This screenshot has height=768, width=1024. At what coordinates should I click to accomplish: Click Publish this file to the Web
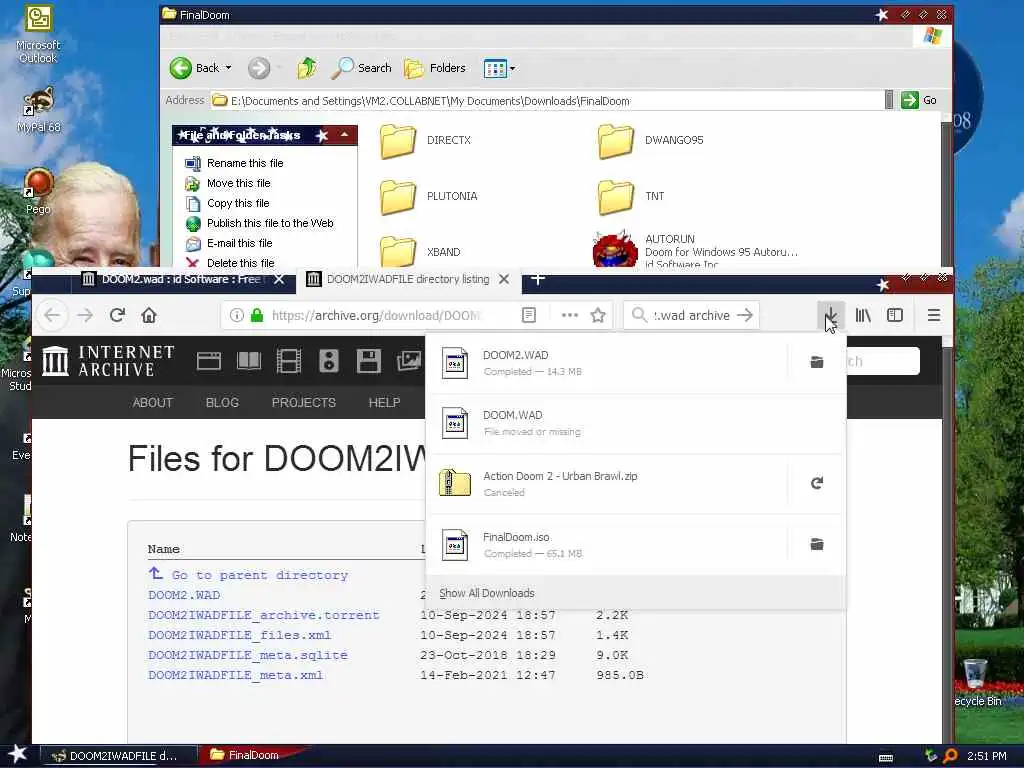[x=270, y=223]
